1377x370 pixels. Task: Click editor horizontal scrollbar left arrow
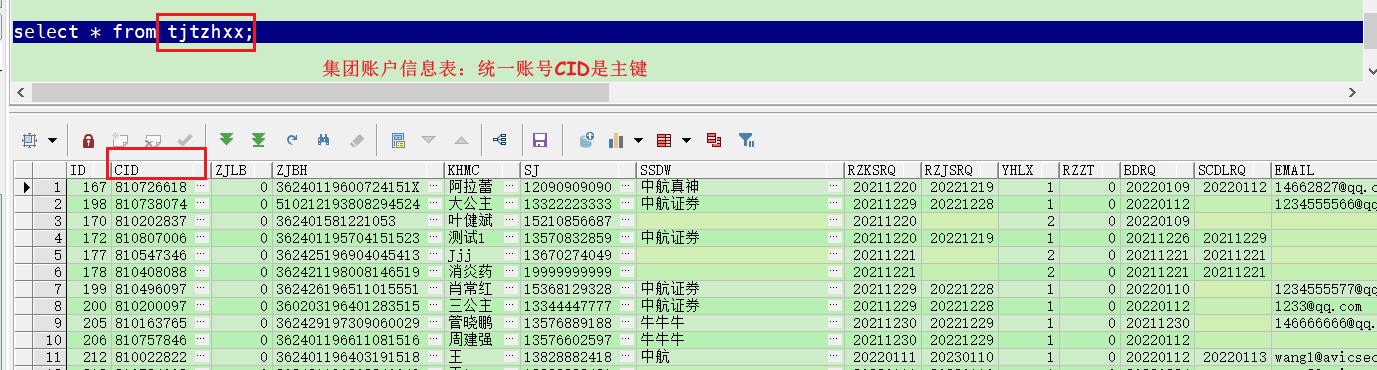point(21,92)
